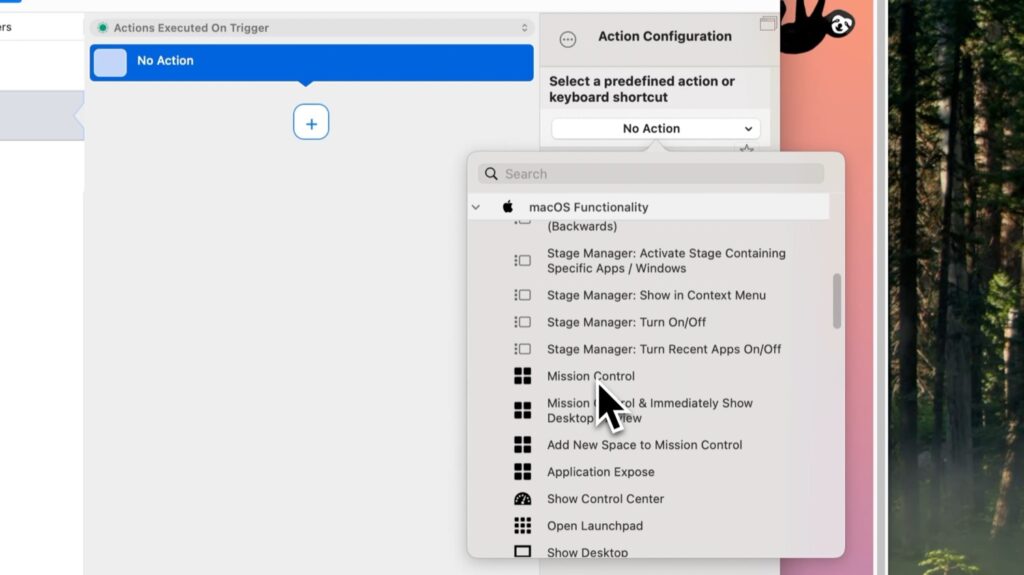Click the light blue No Action icon square
Image resolution: width=1024 pixels, height=575 pixels.
tap(110, 63)
